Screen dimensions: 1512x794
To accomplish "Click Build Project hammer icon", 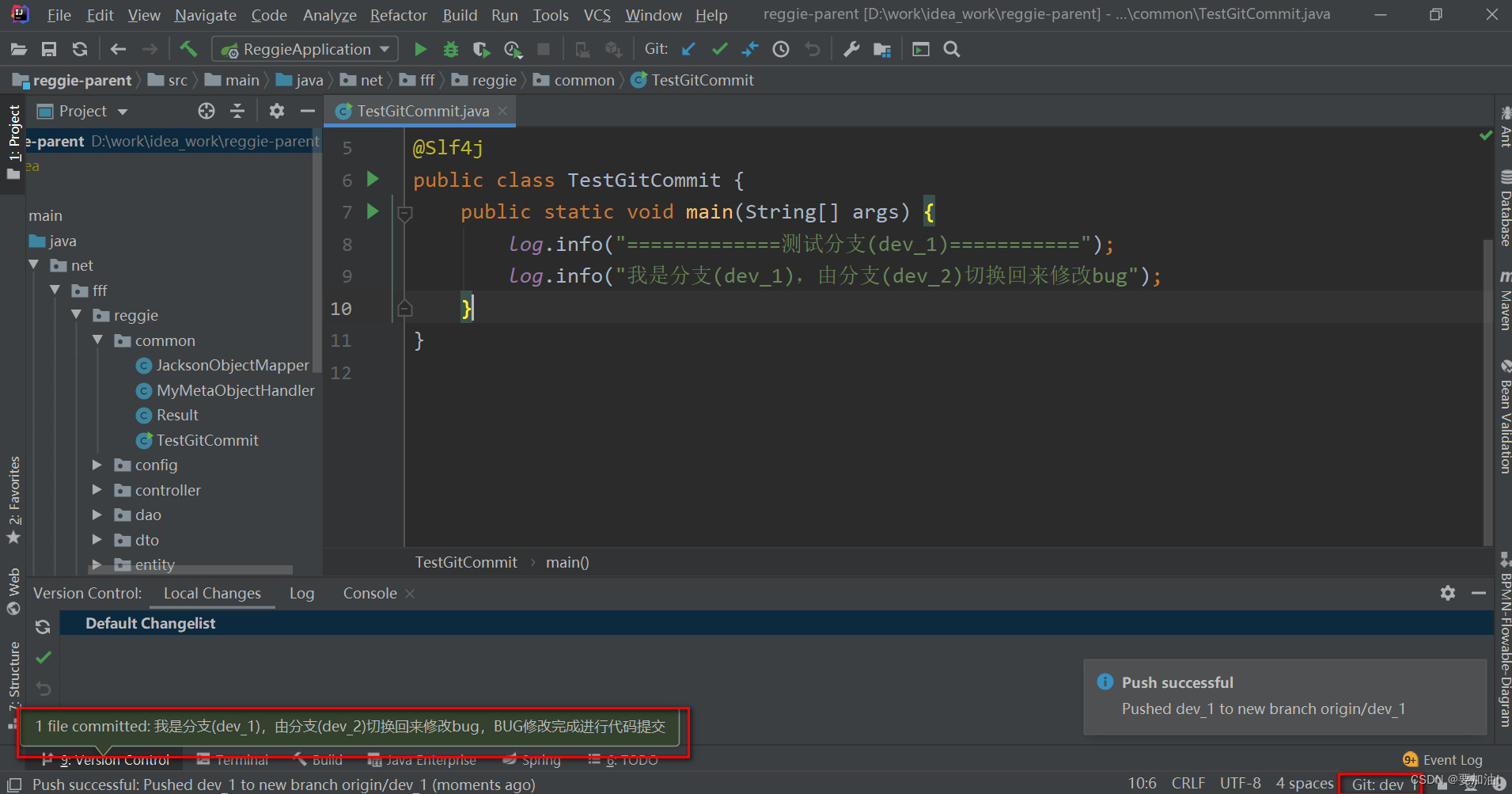I will pos(188,49).
